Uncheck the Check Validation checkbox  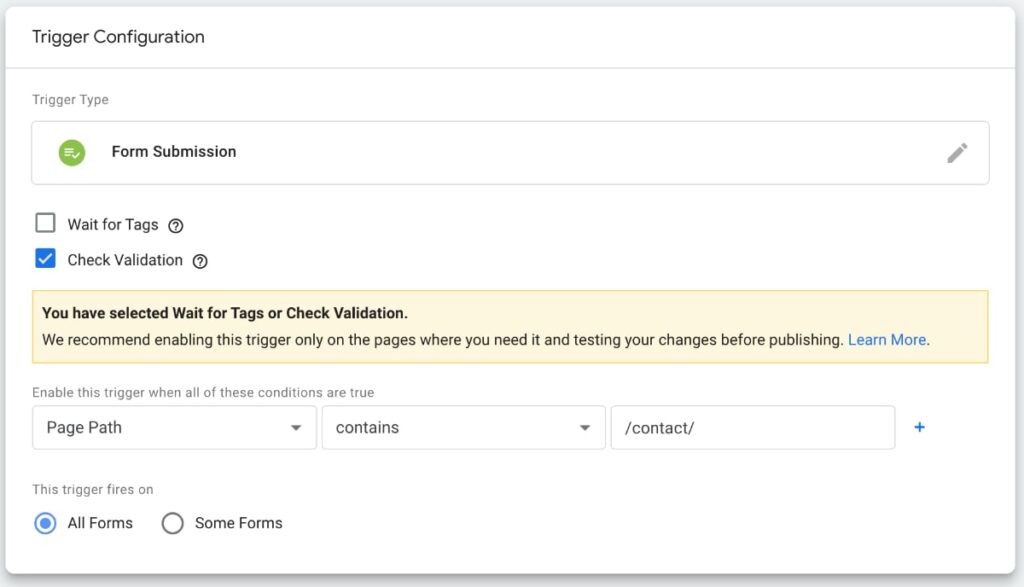[45, 258]
